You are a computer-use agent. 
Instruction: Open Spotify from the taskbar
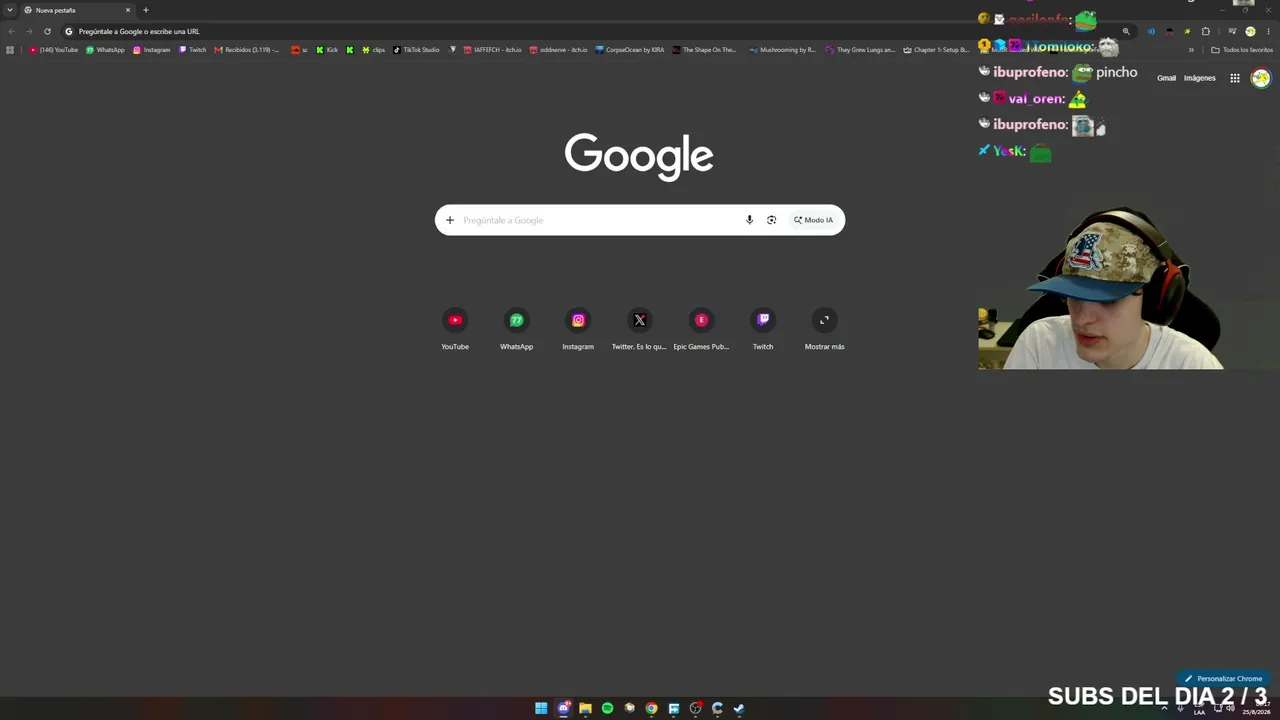tap(607, 708)
